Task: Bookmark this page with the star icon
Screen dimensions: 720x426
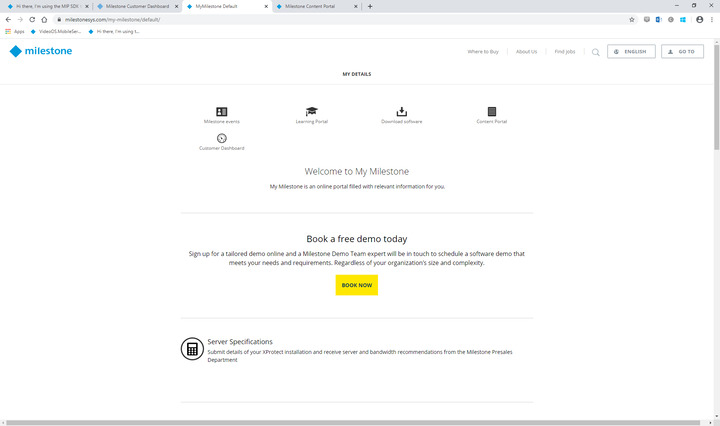Action: pyautogui.click(x=632, y=19)
